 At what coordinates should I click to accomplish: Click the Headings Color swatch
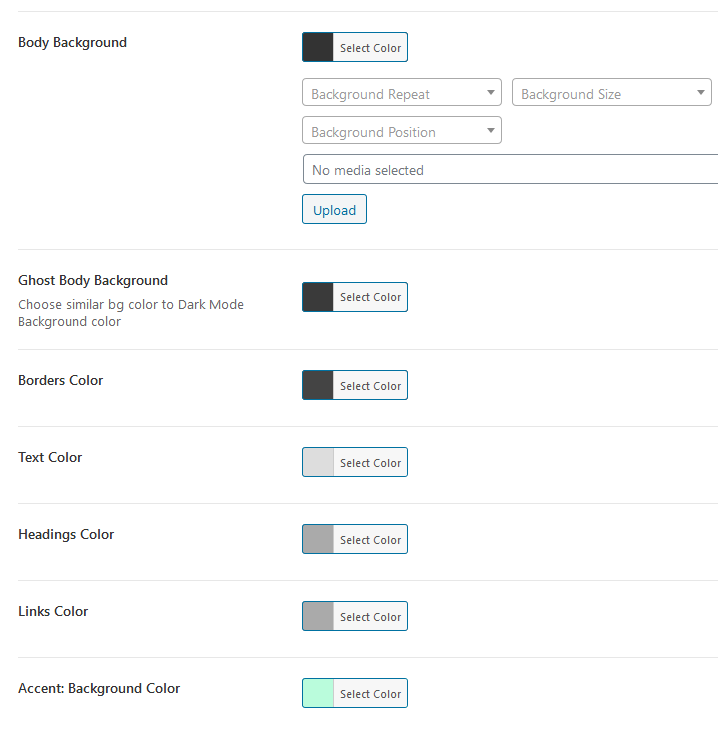[x=318, y=540]
